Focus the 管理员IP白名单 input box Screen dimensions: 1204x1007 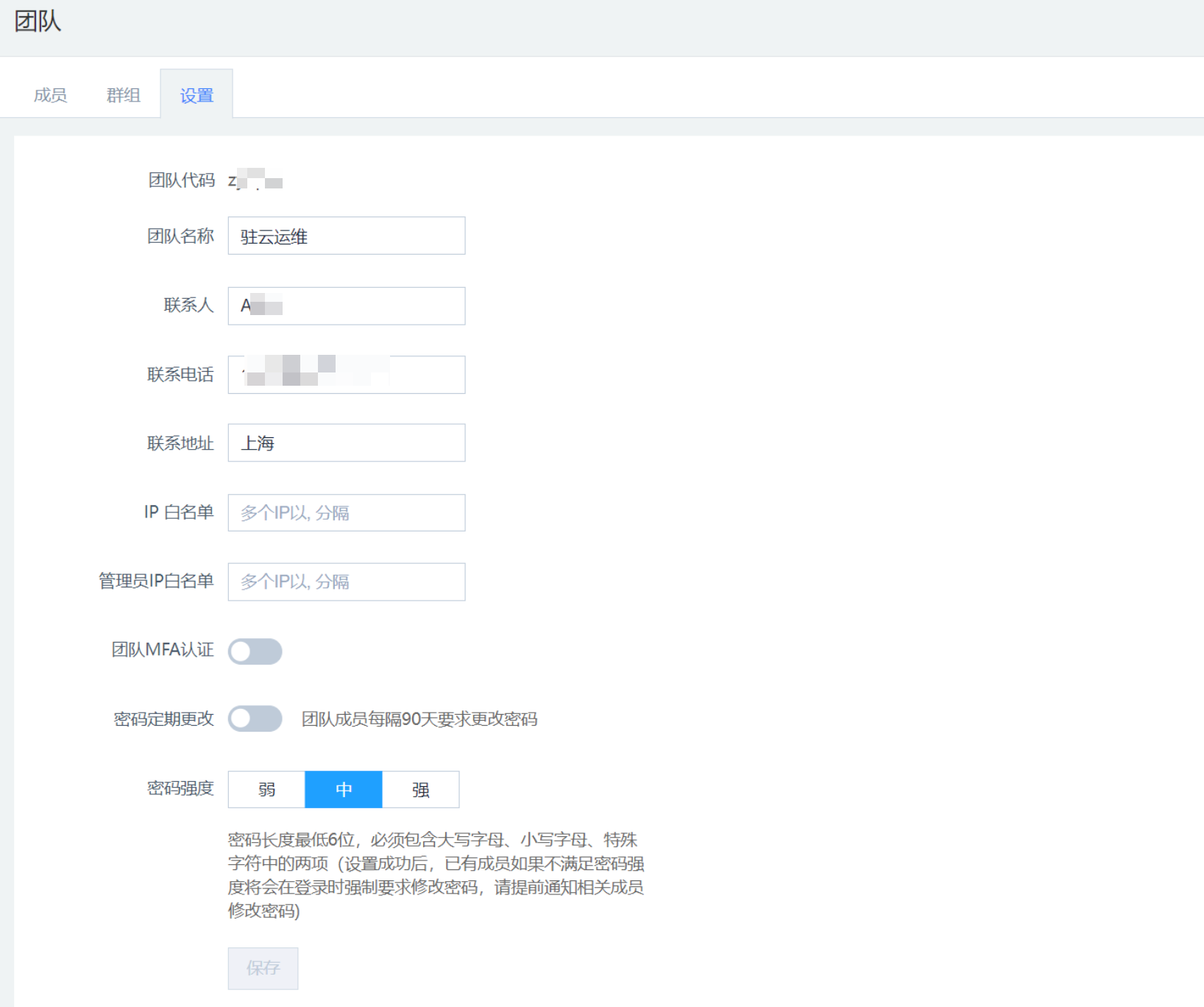[346, 582]
